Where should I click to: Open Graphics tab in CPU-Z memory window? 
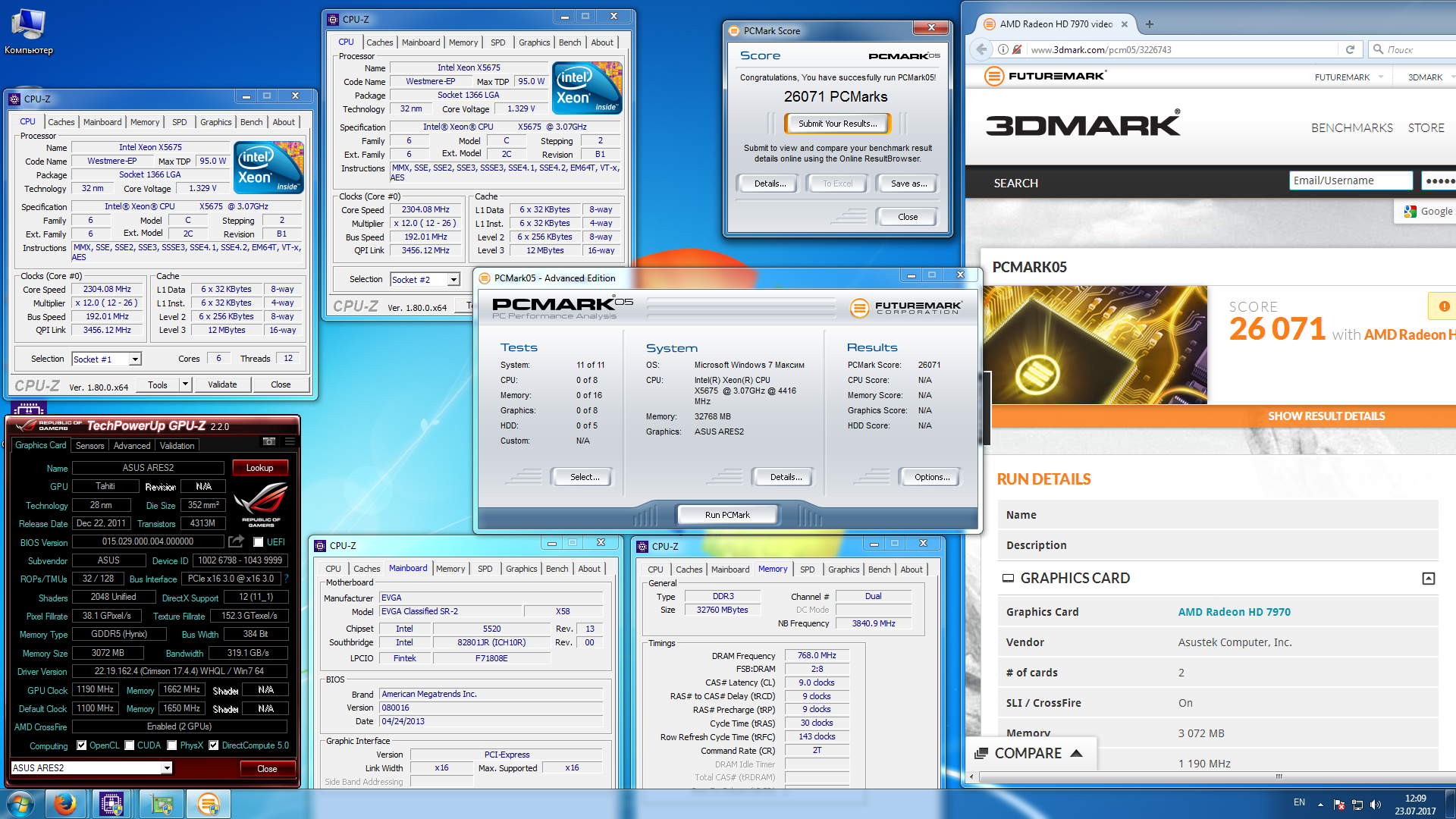point(843,570)
